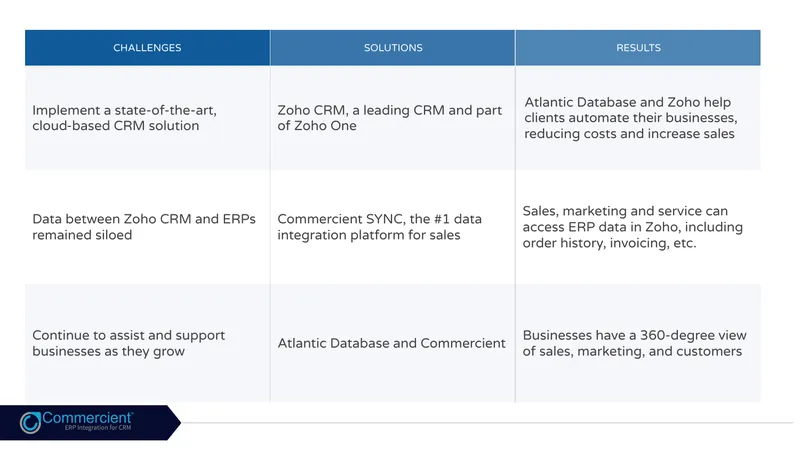Click the 'Atlantic Database and Commercient' solution cell
Image resolution: width=800 pixels, height=450 pixels.
pos(393,343)
